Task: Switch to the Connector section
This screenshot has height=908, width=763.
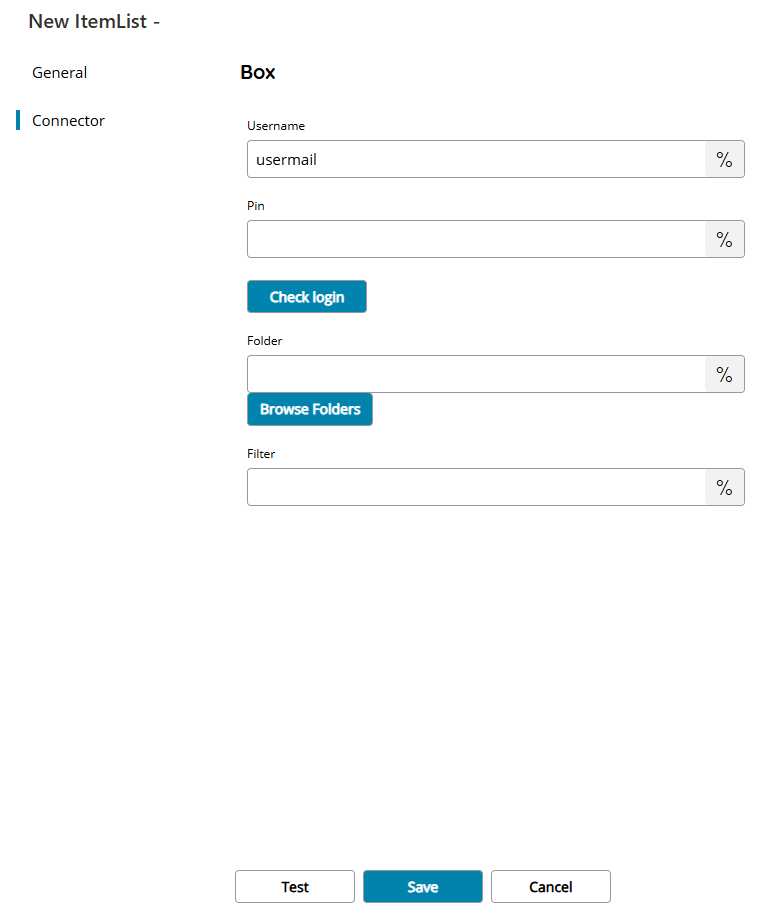Action: 68,121
